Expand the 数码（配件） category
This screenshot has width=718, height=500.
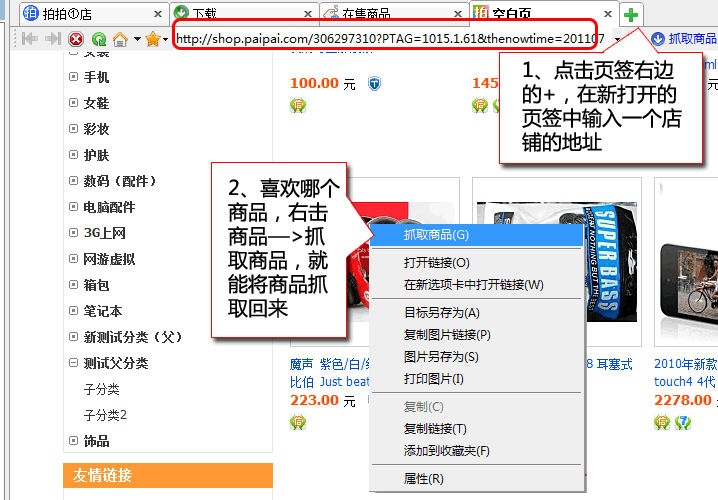(x=73, y=181)
